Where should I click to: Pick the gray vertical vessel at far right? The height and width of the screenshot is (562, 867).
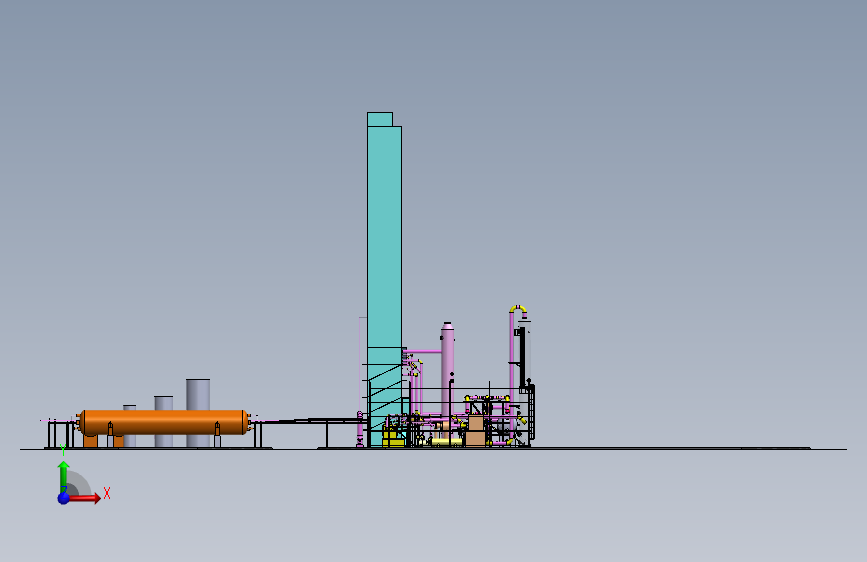(525, 354)
